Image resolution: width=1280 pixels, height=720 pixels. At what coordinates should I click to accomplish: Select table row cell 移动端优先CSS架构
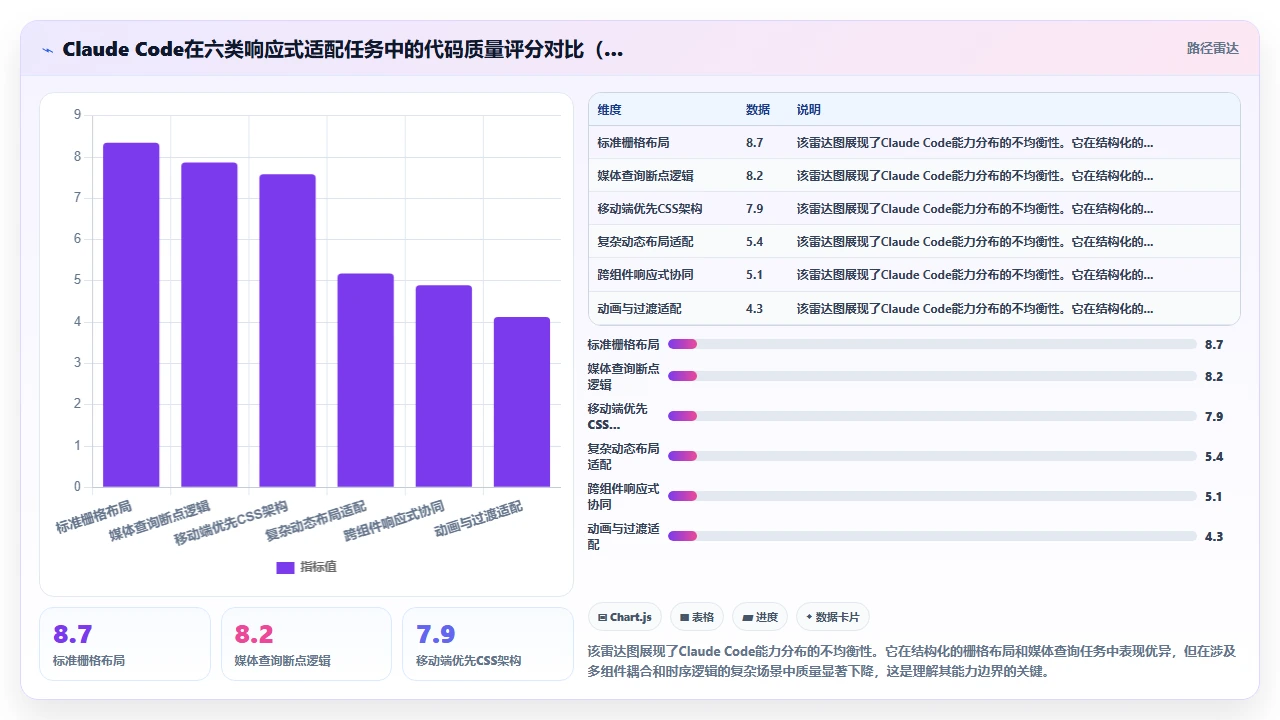tap(650, 209)
